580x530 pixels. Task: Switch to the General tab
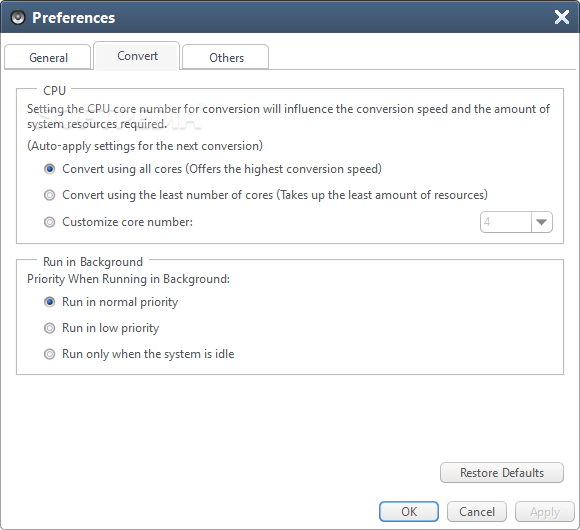tap(48, 58)
